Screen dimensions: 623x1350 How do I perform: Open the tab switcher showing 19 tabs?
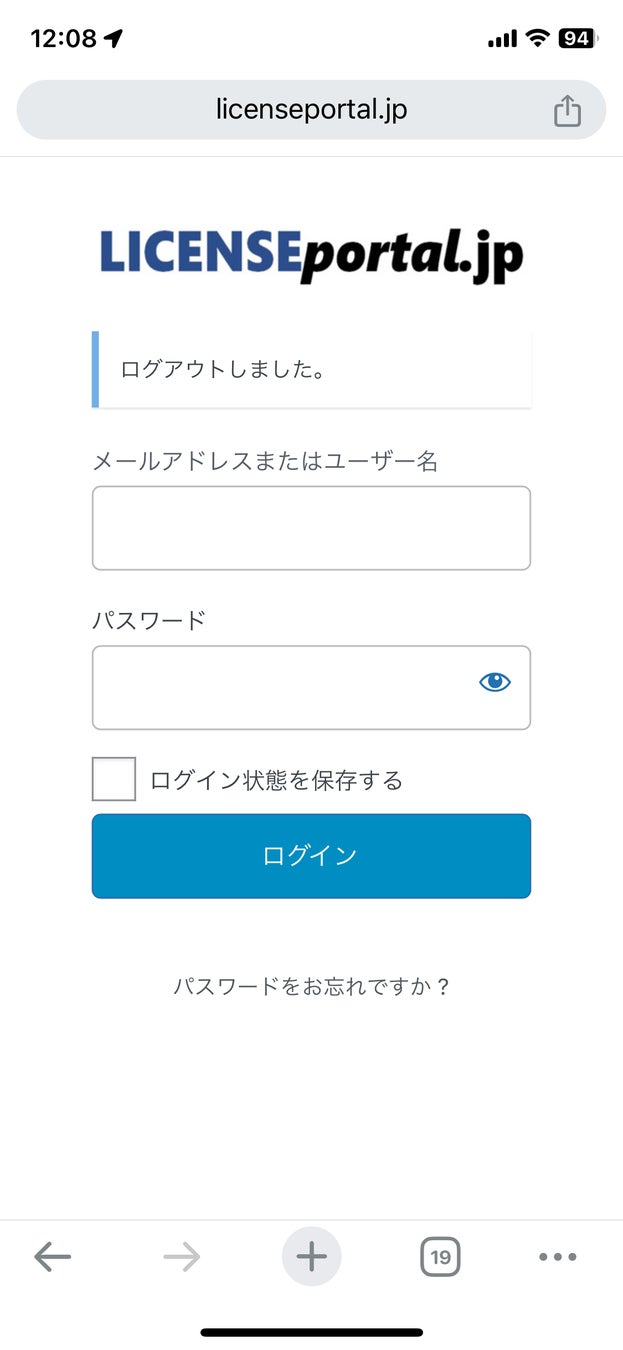tap(440, 1257)
